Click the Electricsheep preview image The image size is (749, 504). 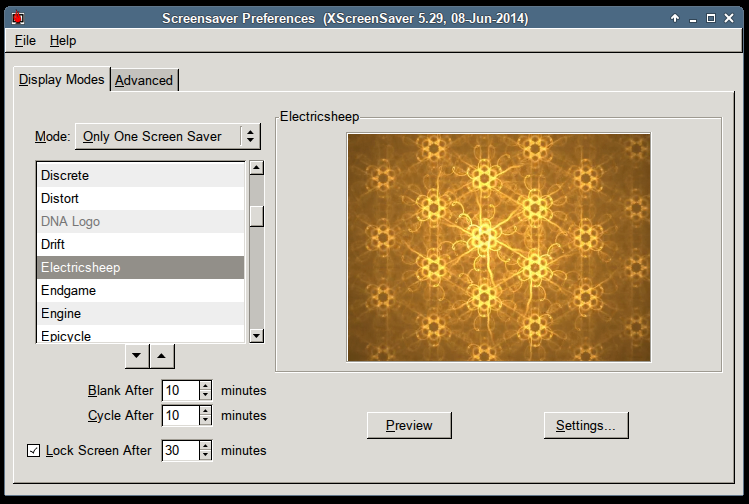tap(499, 247)
